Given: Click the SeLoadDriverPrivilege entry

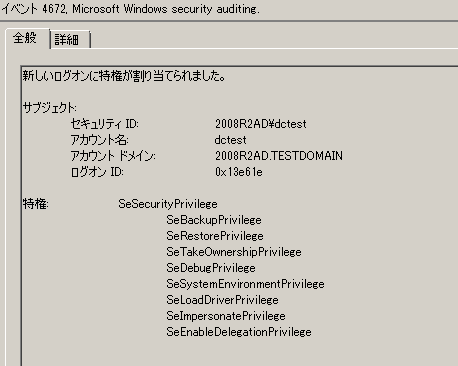Looking at the screenshot, I should [x=222, y=300].
